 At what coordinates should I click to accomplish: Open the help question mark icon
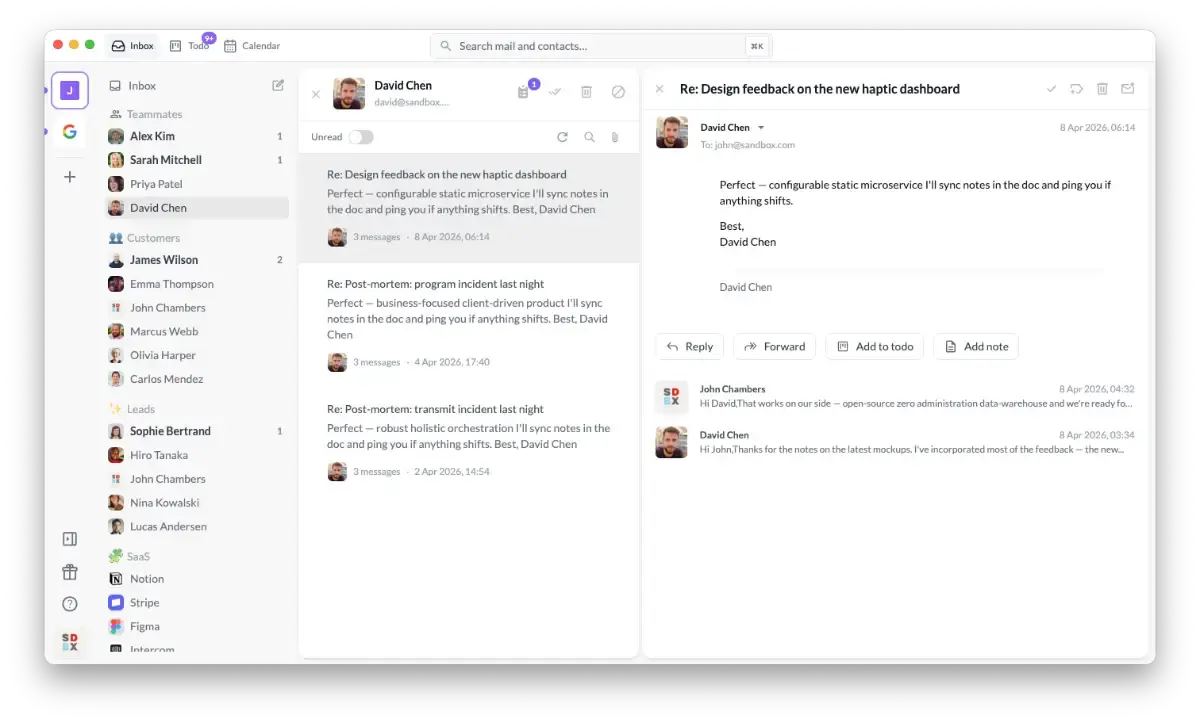(x=69, y=604)
